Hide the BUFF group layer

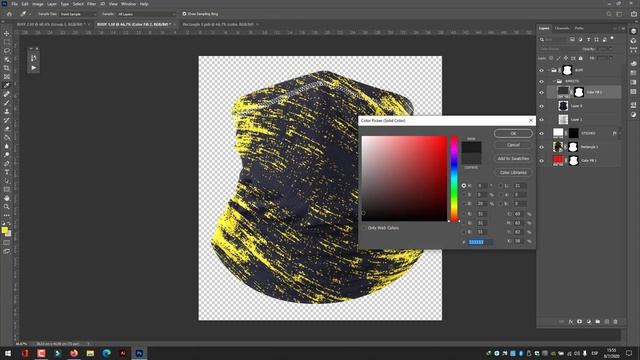(541, 70)
